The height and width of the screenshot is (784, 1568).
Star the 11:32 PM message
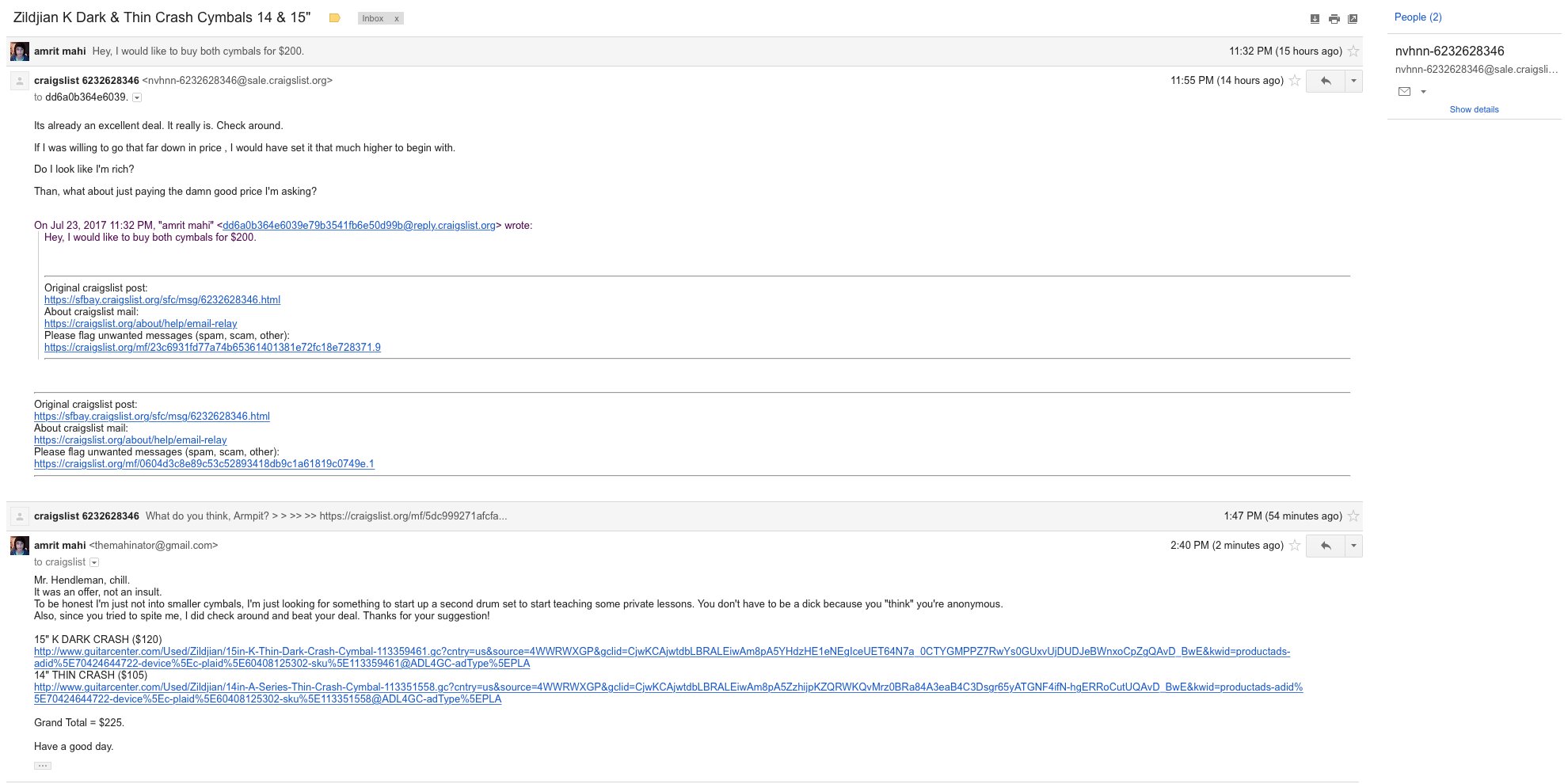coord(1353,51)
